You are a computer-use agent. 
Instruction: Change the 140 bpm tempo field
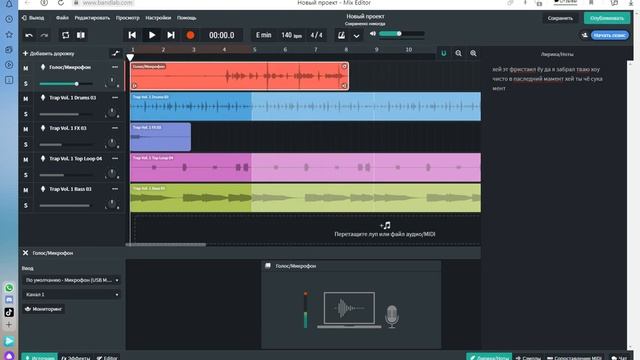click(291, 35)
